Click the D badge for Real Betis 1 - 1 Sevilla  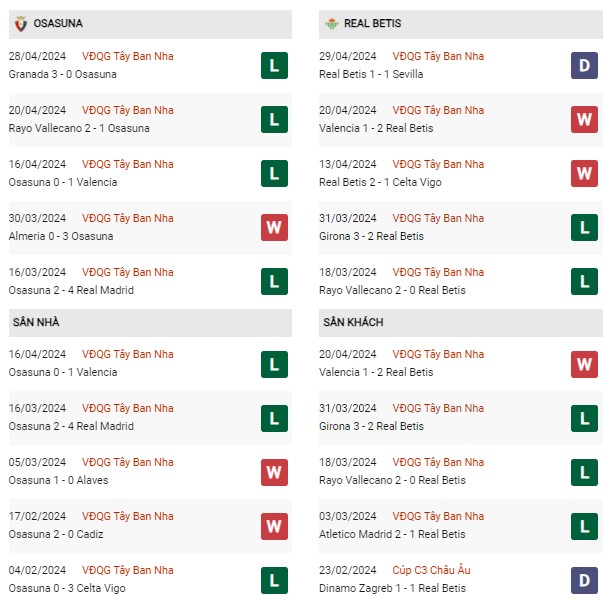(x=585, y=66)
